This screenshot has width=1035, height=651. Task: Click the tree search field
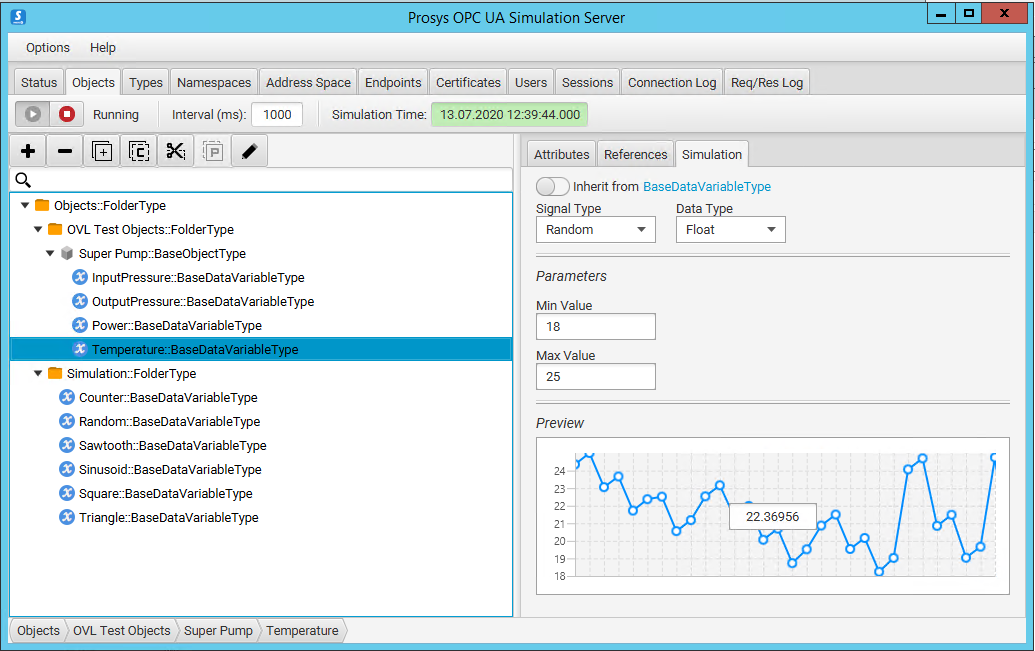coord(261,180)
